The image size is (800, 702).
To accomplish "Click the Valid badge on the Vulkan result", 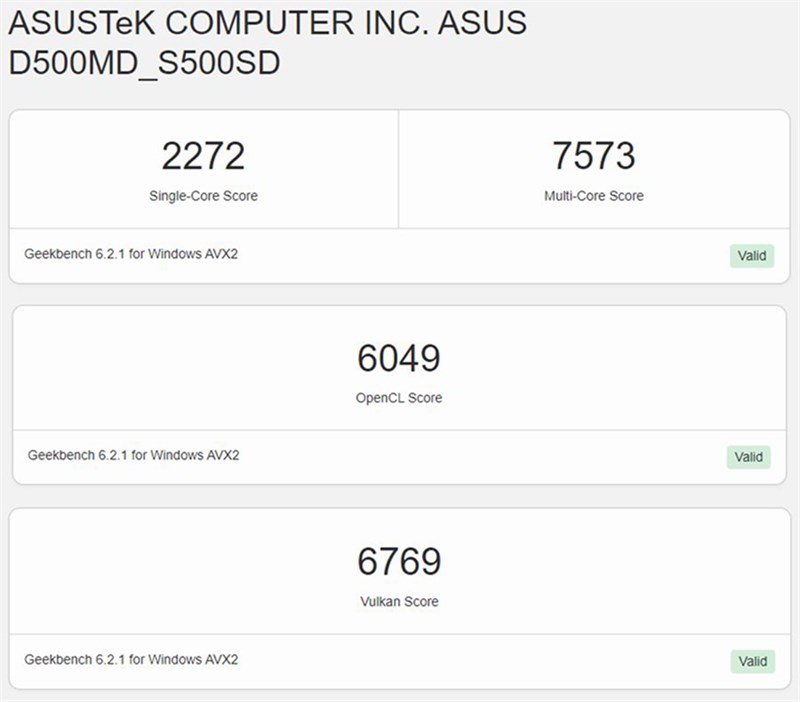I will tap(751, 661).
